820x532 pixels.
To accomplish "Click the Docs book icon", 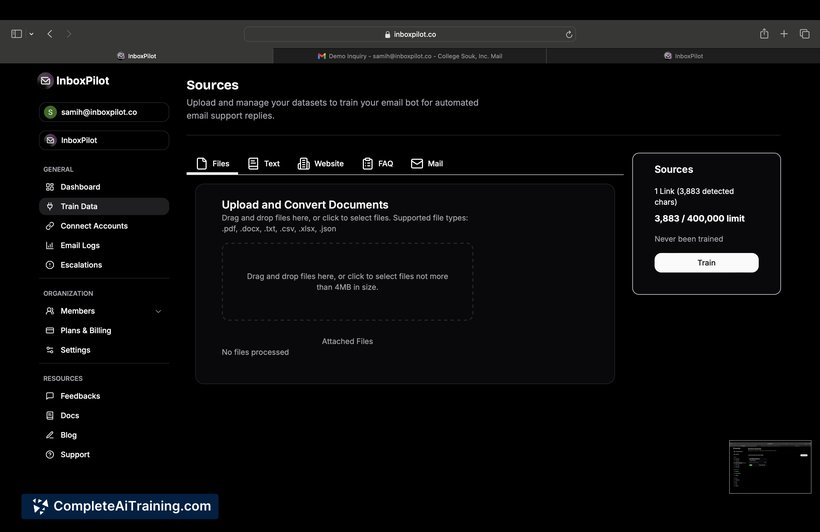I will 50,415.
